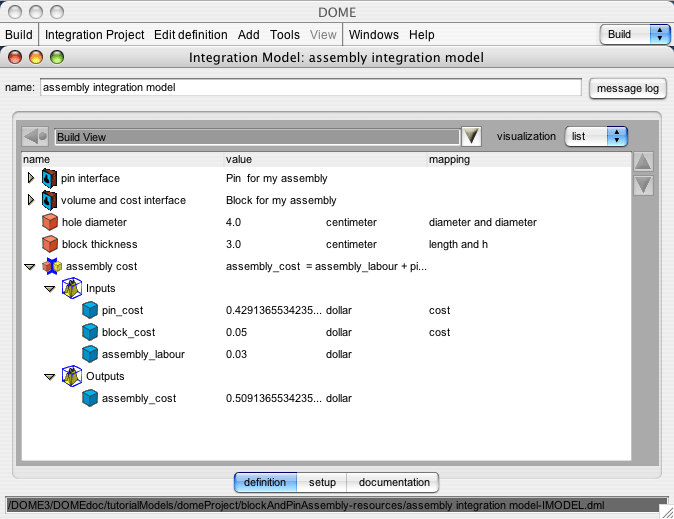
Task: Open the visualization list dropdown
Action: pos(596,136)
